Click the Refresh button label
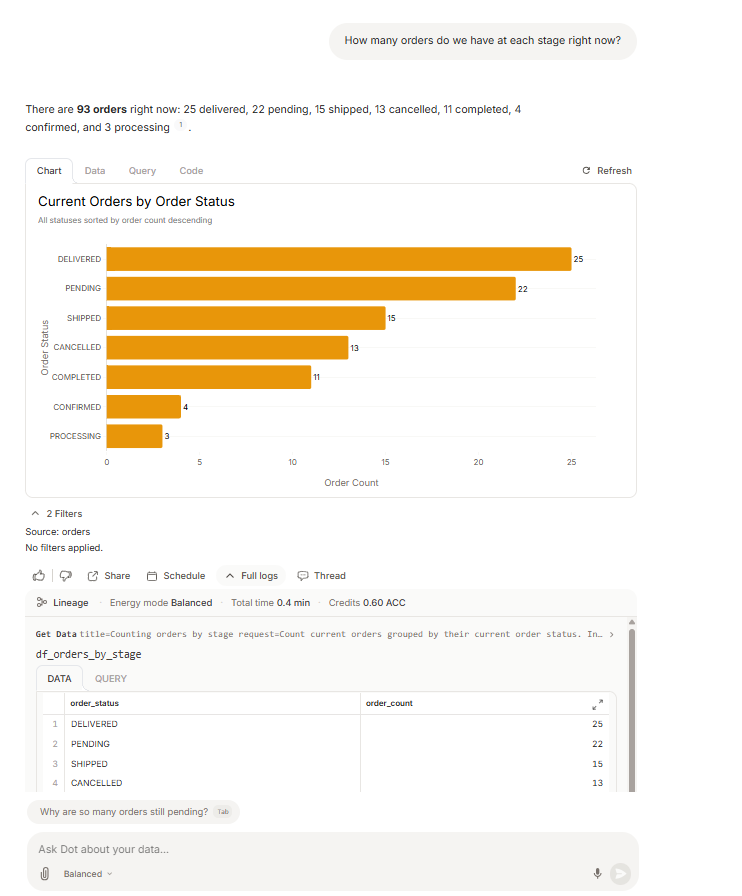This screenshot has width=742, height=896. [615, 170]
